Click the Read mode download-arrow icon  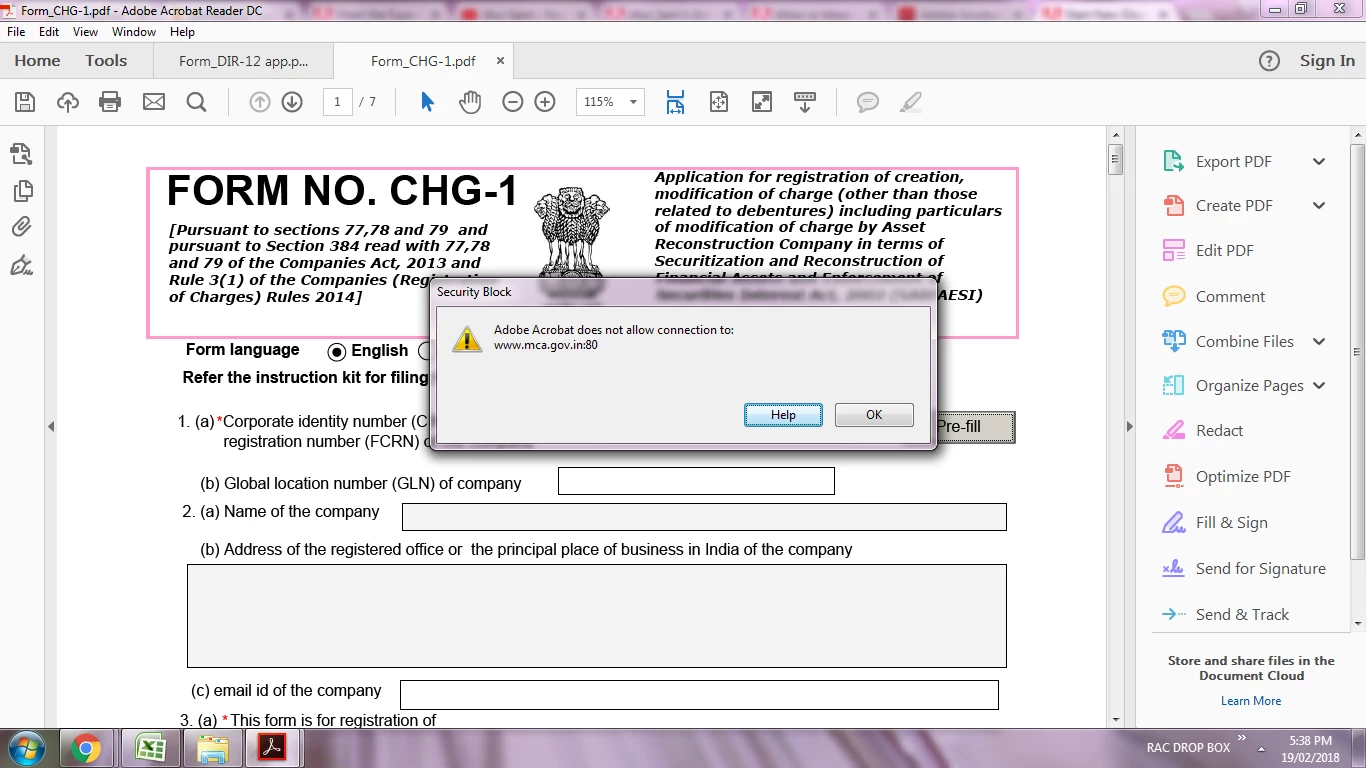click(805, 102)
